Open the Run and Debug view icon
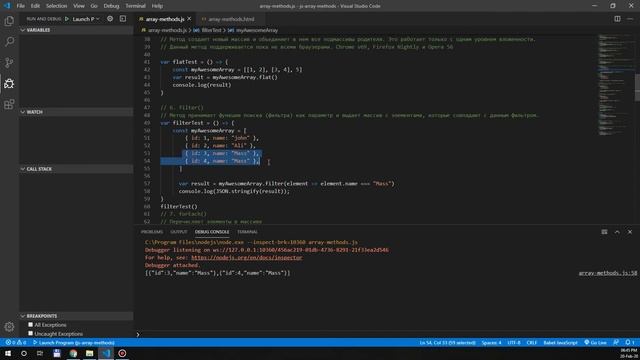 coord(9,84)
